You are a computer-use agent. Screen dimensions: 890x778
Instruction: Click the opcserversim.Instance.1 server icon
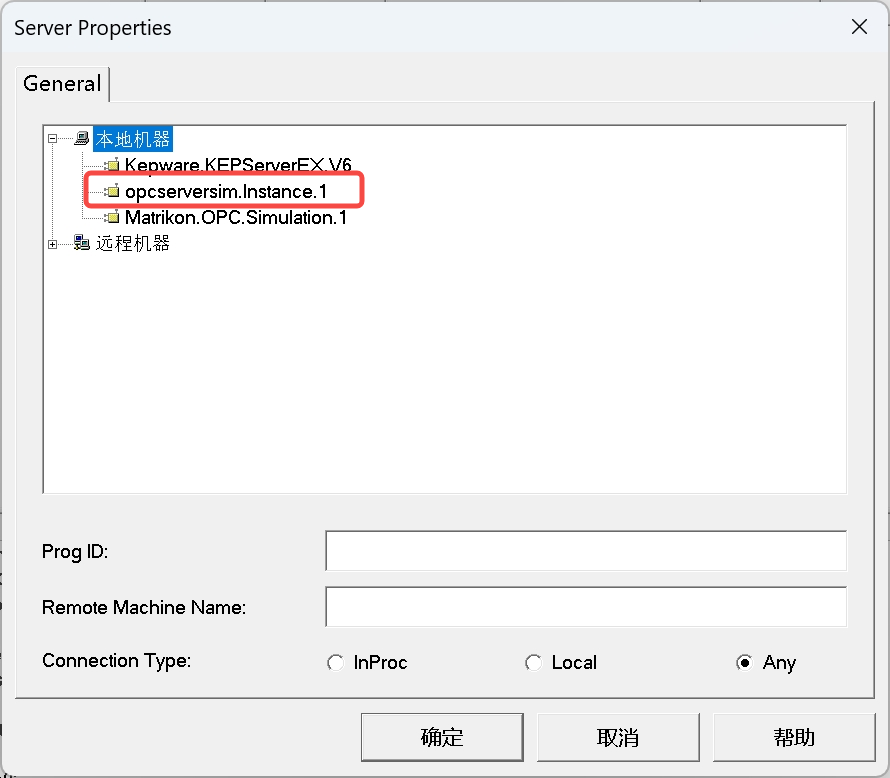coord(112,191)
